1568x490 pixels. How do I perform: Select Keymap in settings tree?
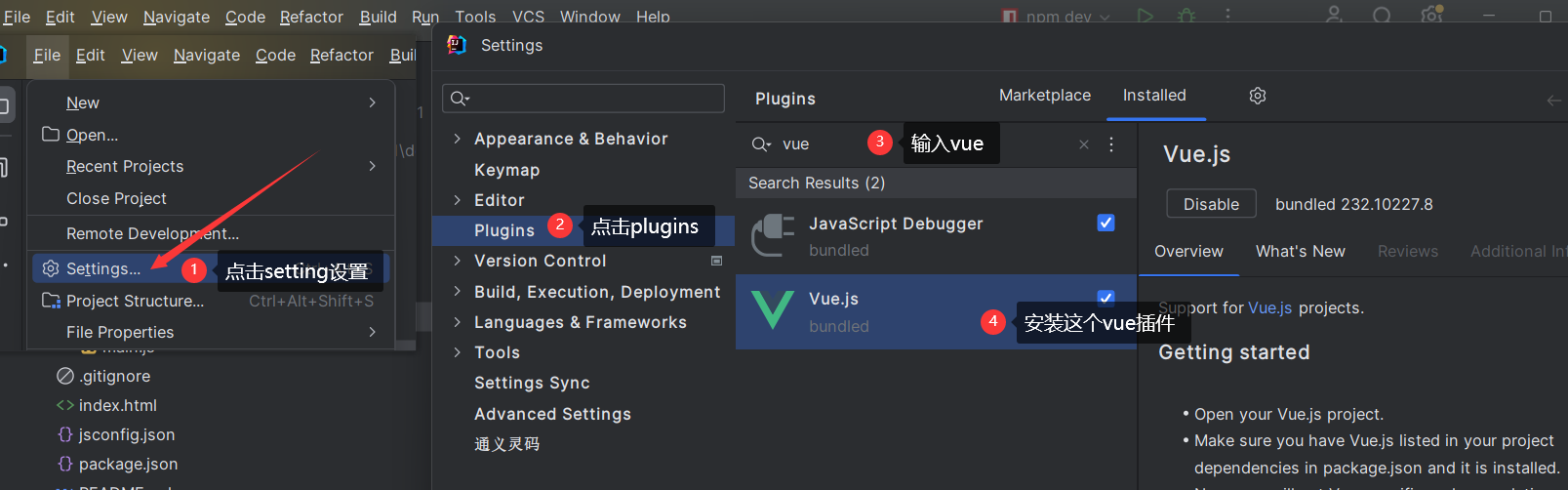click(506, 170)
